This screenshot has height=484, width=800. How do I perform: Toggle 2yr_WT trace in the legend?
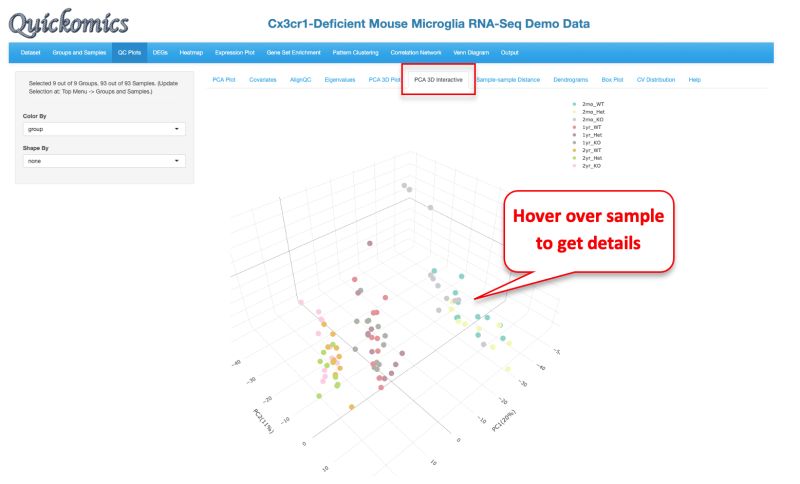point(588,150)
